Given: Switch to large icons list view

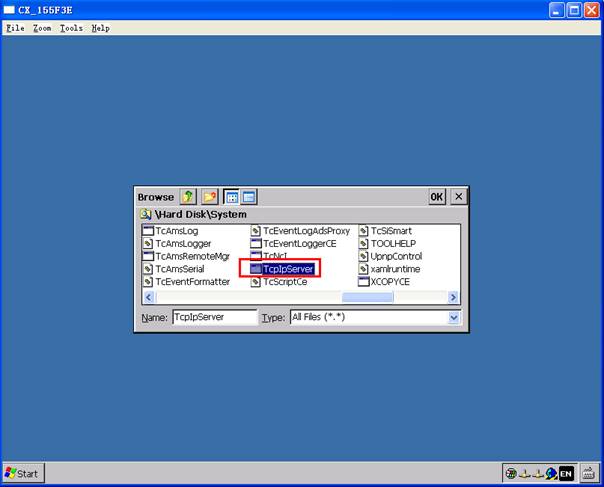Looking at the screenshot, I should (231, 197).
